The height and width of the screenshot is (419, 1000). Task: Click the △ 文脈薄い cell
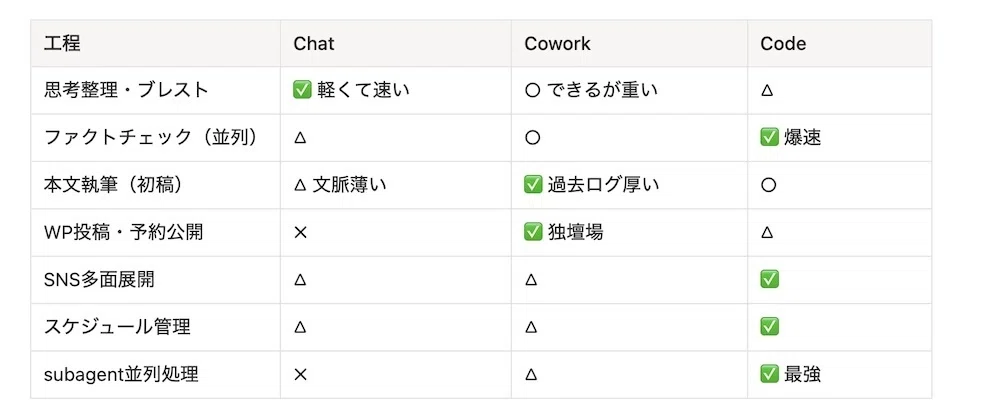pyautogui.click(x=340, y=186)
